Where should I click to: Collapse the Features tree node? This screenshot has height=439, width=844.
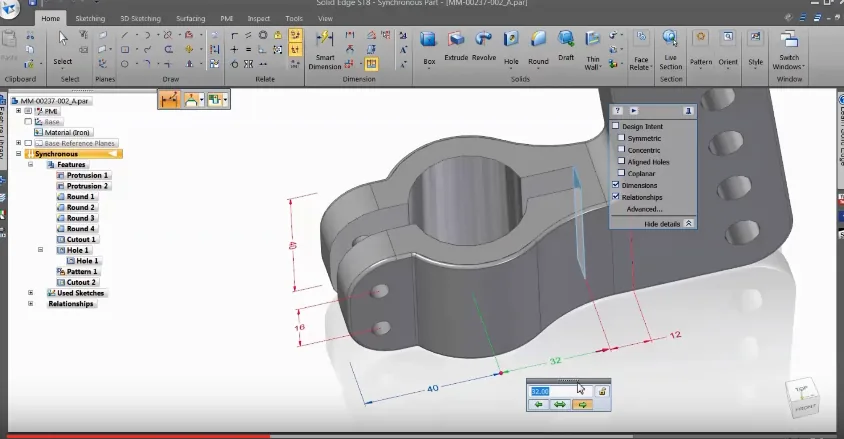point(30,165)
